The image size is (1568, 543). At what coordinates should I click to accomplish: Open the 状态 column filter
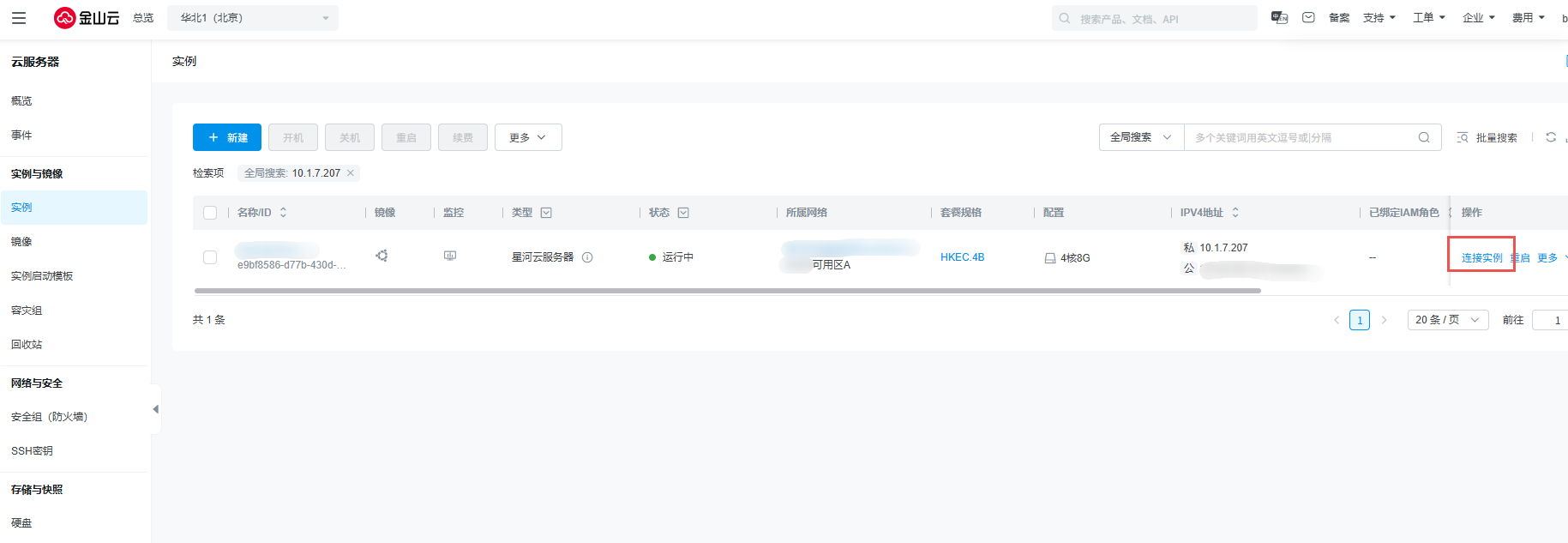pos(683,213)
